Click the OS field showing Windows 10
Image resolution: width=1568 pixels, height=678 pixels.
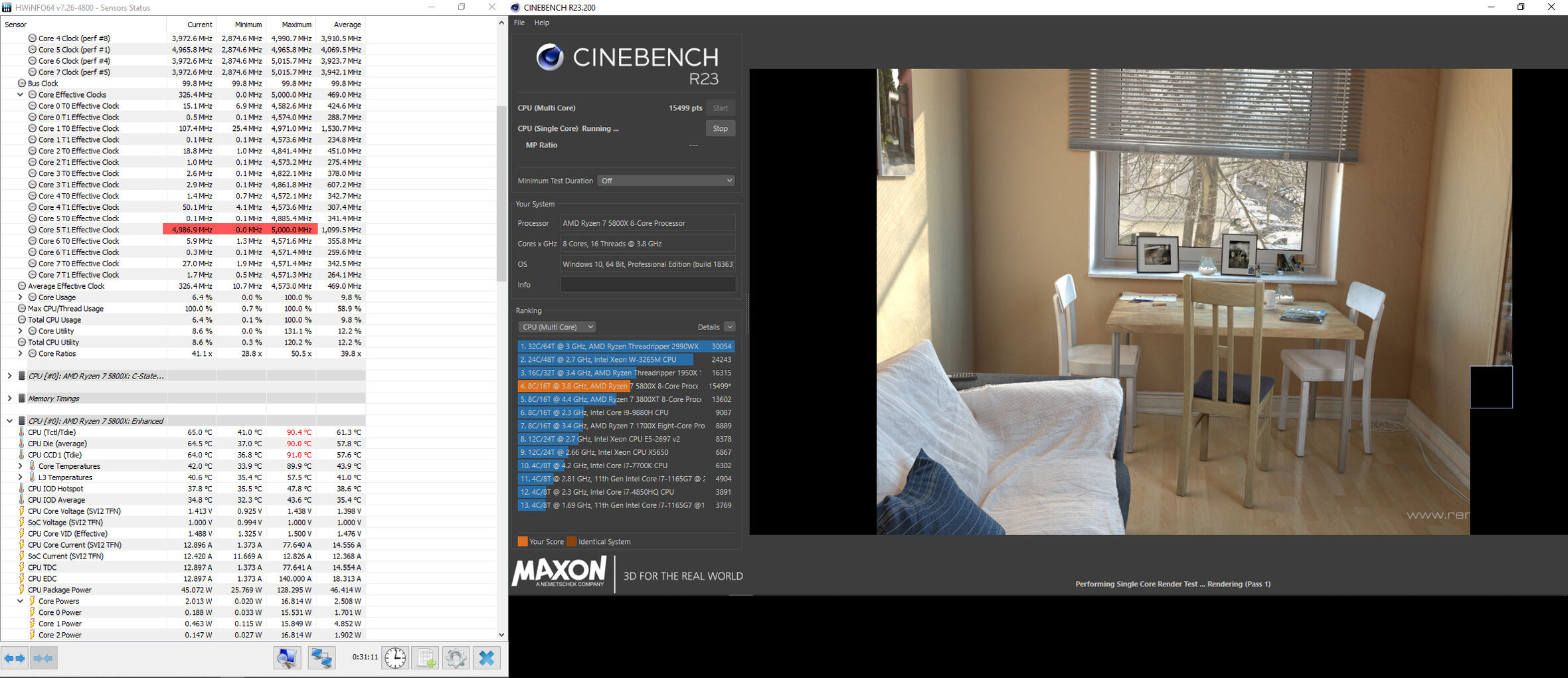(648, 264)
